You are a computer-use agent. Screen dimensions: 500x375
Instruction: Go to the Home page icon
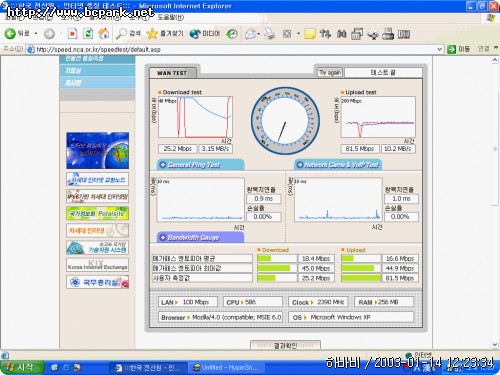(104, 34)
